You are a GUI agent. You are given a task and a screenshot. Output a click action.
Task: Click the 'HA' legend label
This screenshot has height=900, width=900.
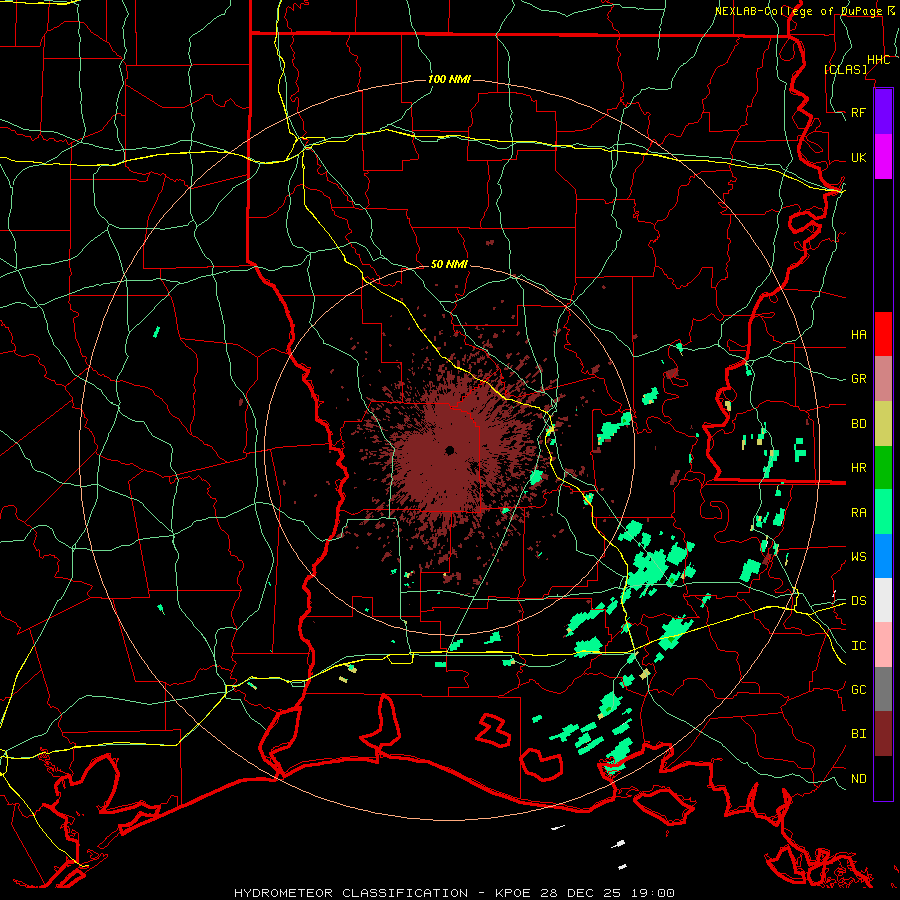coord(858,334)
